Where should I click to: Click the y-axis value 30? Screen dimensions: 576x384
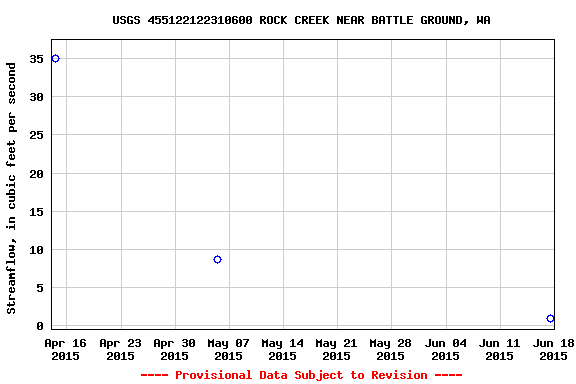click(36, 97)
